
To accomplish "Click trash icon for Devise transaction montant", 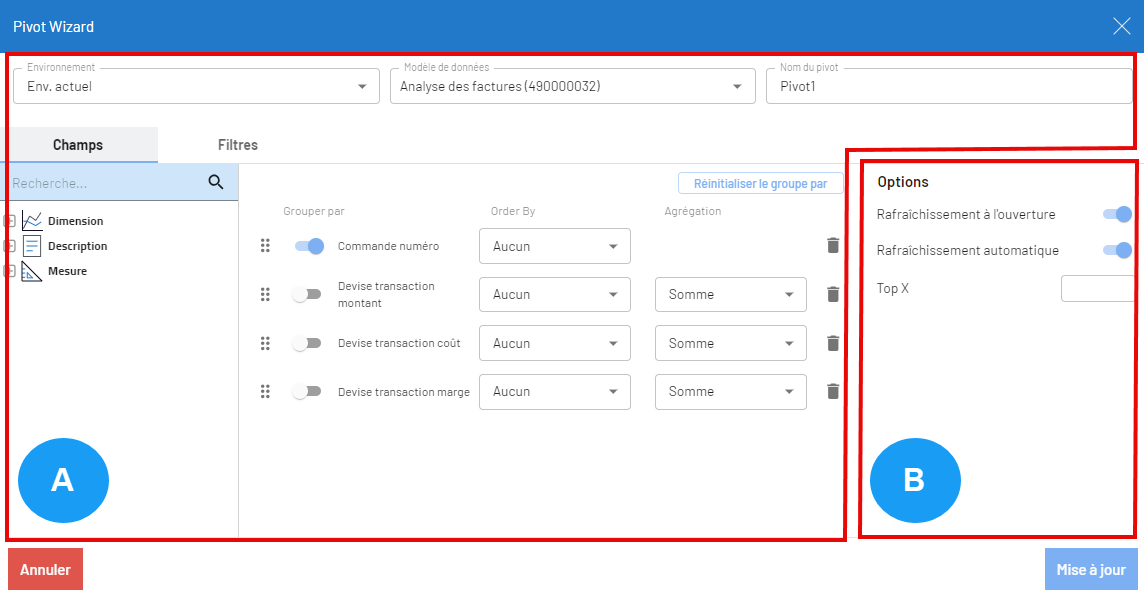I will coord(832,294).
